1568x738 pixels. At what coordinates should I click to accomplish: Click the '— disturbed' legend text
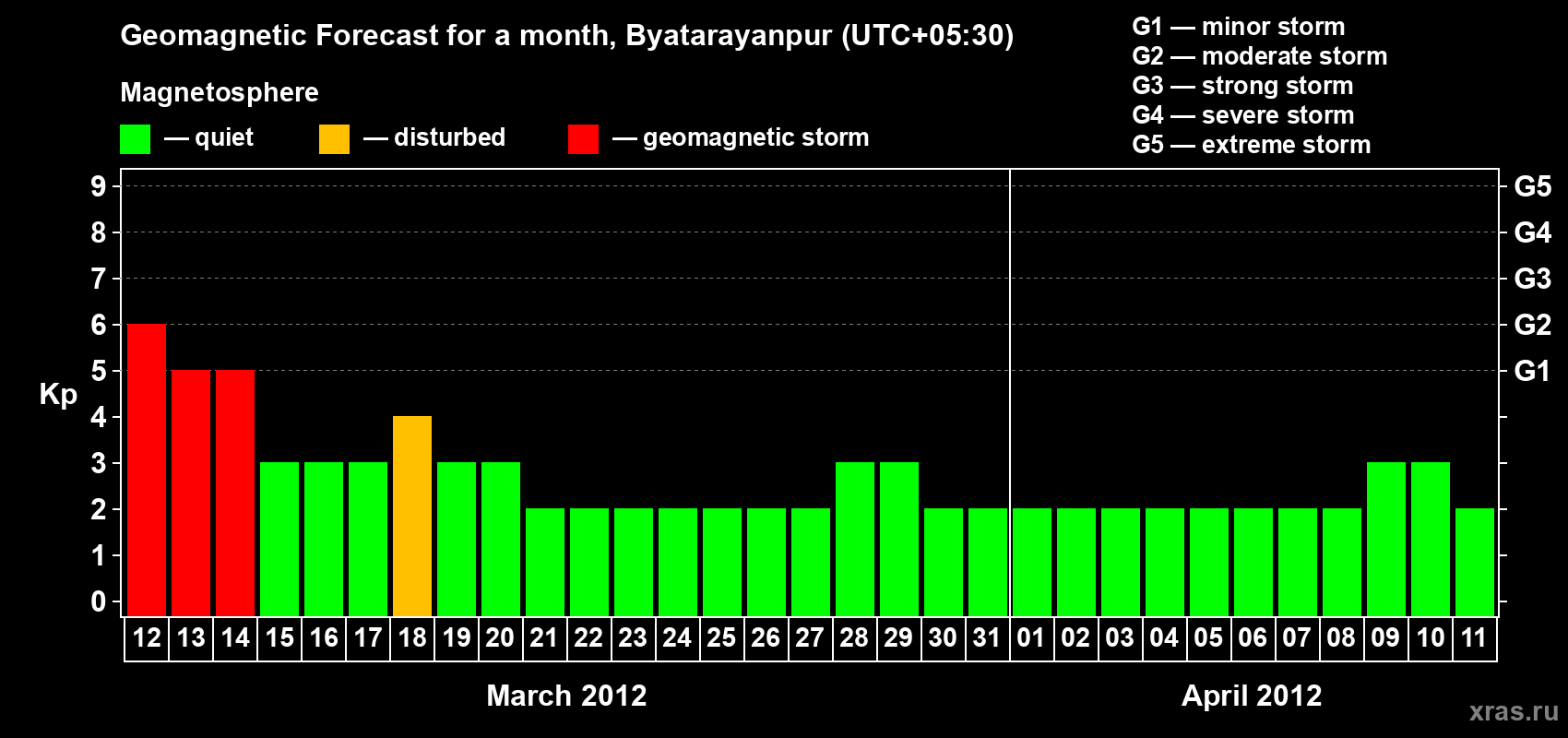(434, 137)
